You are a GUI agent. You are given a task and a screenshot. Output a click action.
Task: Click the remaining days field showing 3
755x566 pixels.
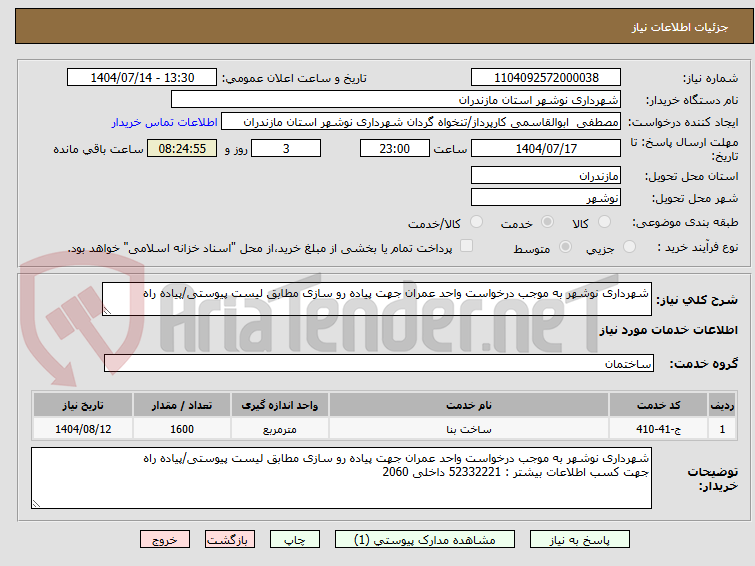[286, 148]
